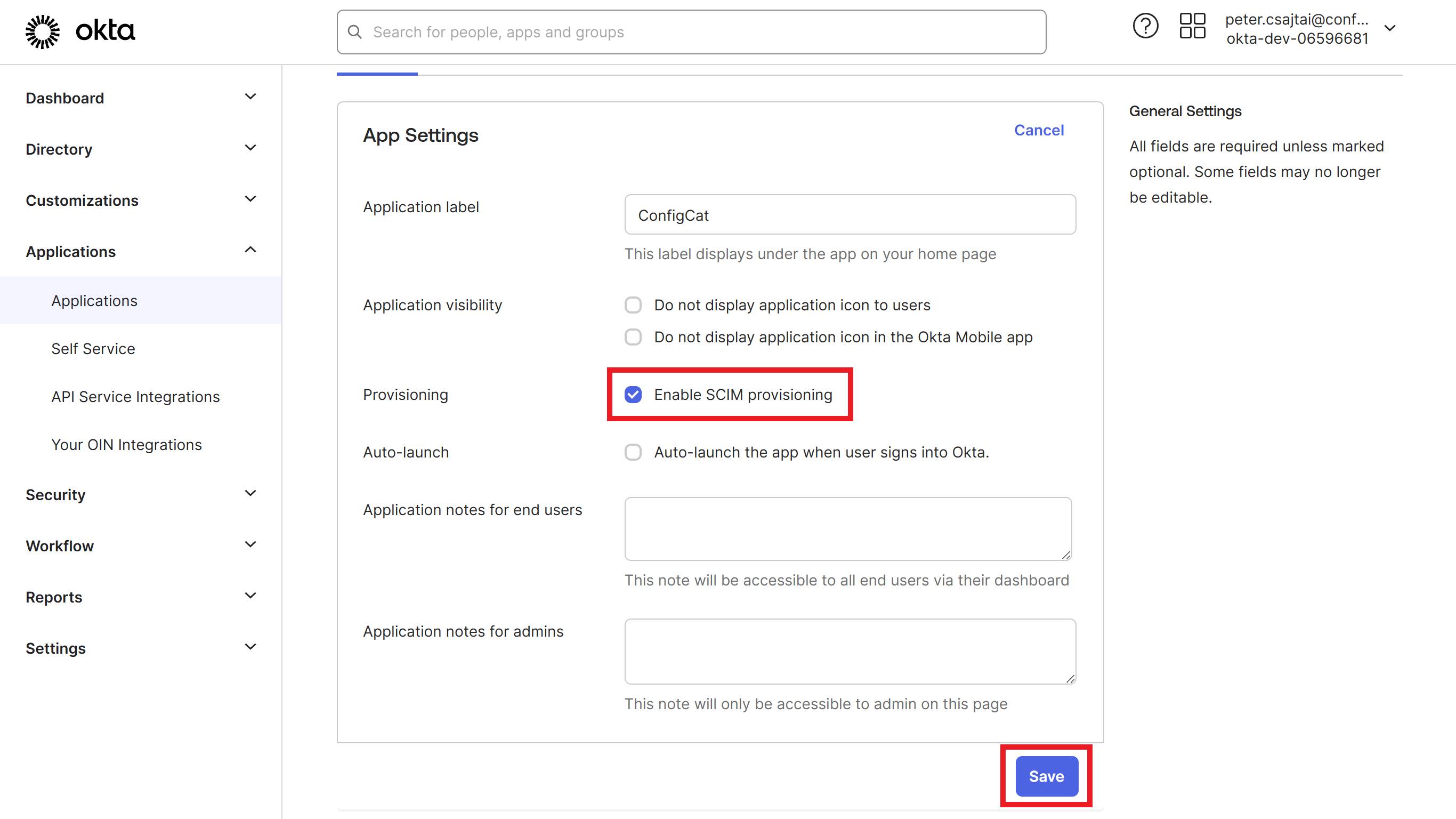Viewport: 1456px width, 819px height.
Task: Check 'Do not display application icon in Okta Mobile app'
Action: click(633, 336)
